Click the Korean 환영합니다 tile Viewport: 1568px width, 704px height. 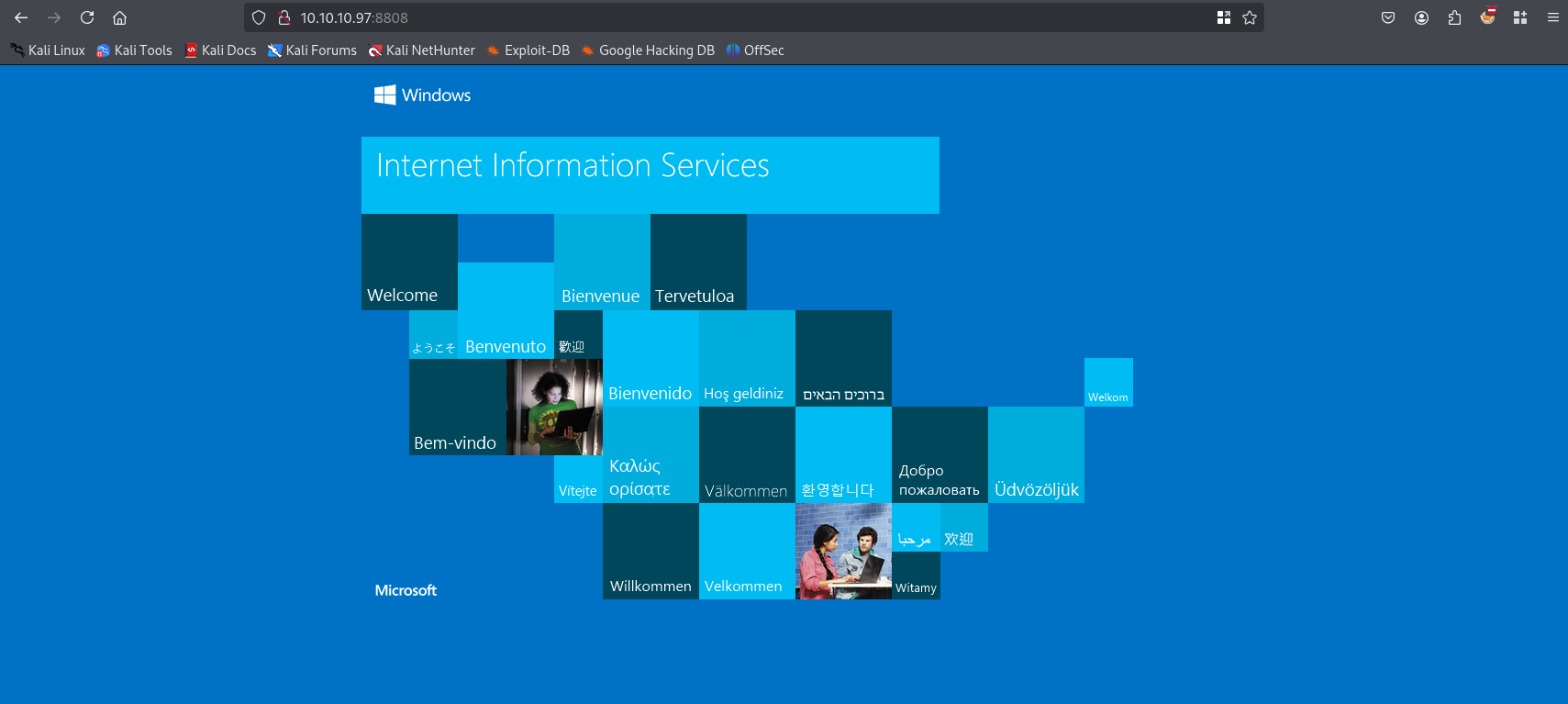pyautogui.click(x=843, y=454)
